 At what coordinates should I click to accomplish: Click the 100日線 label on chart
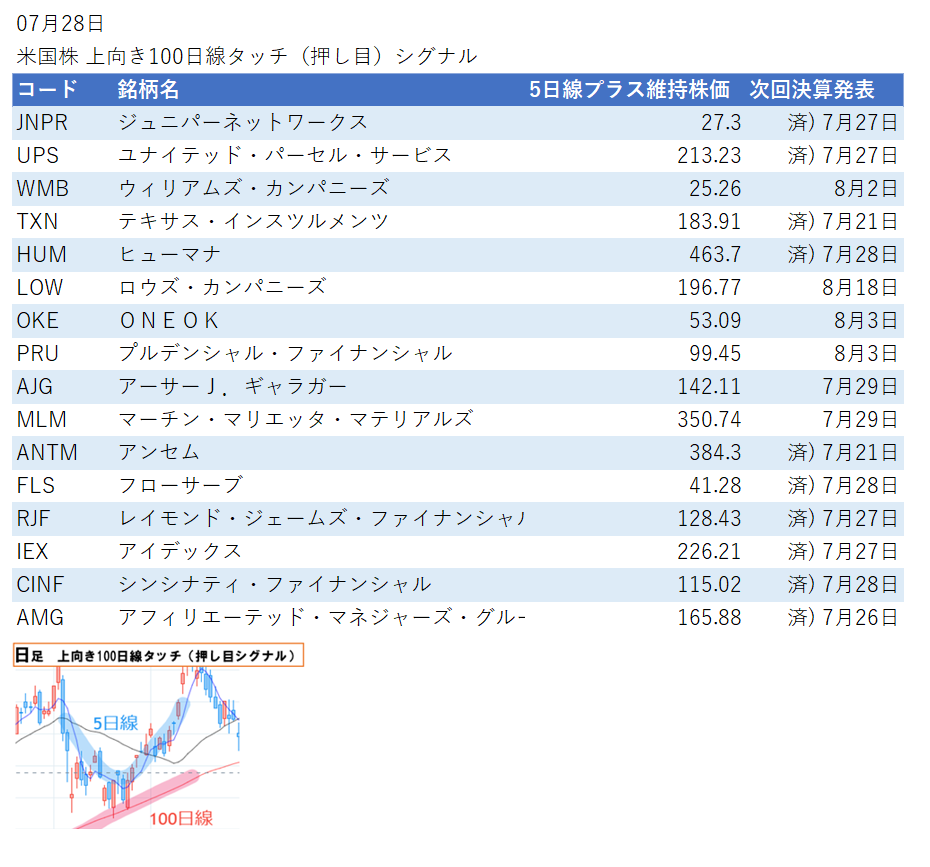(181, 819)
